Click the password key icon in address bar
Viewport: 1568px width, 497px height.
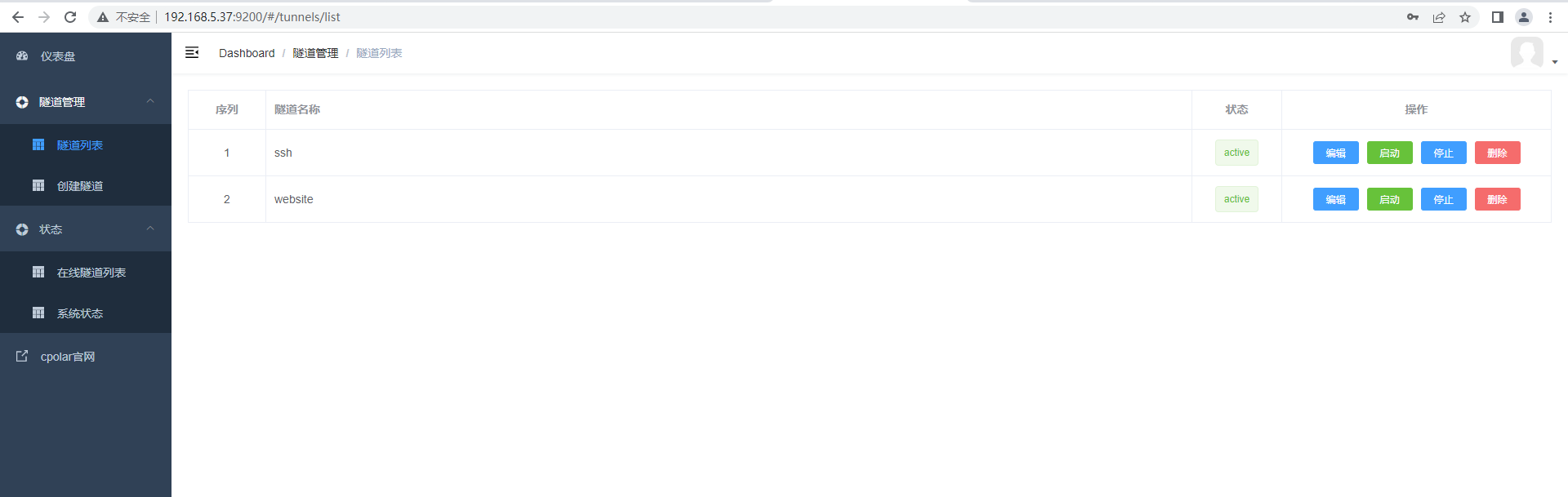tap(1413, 17)
